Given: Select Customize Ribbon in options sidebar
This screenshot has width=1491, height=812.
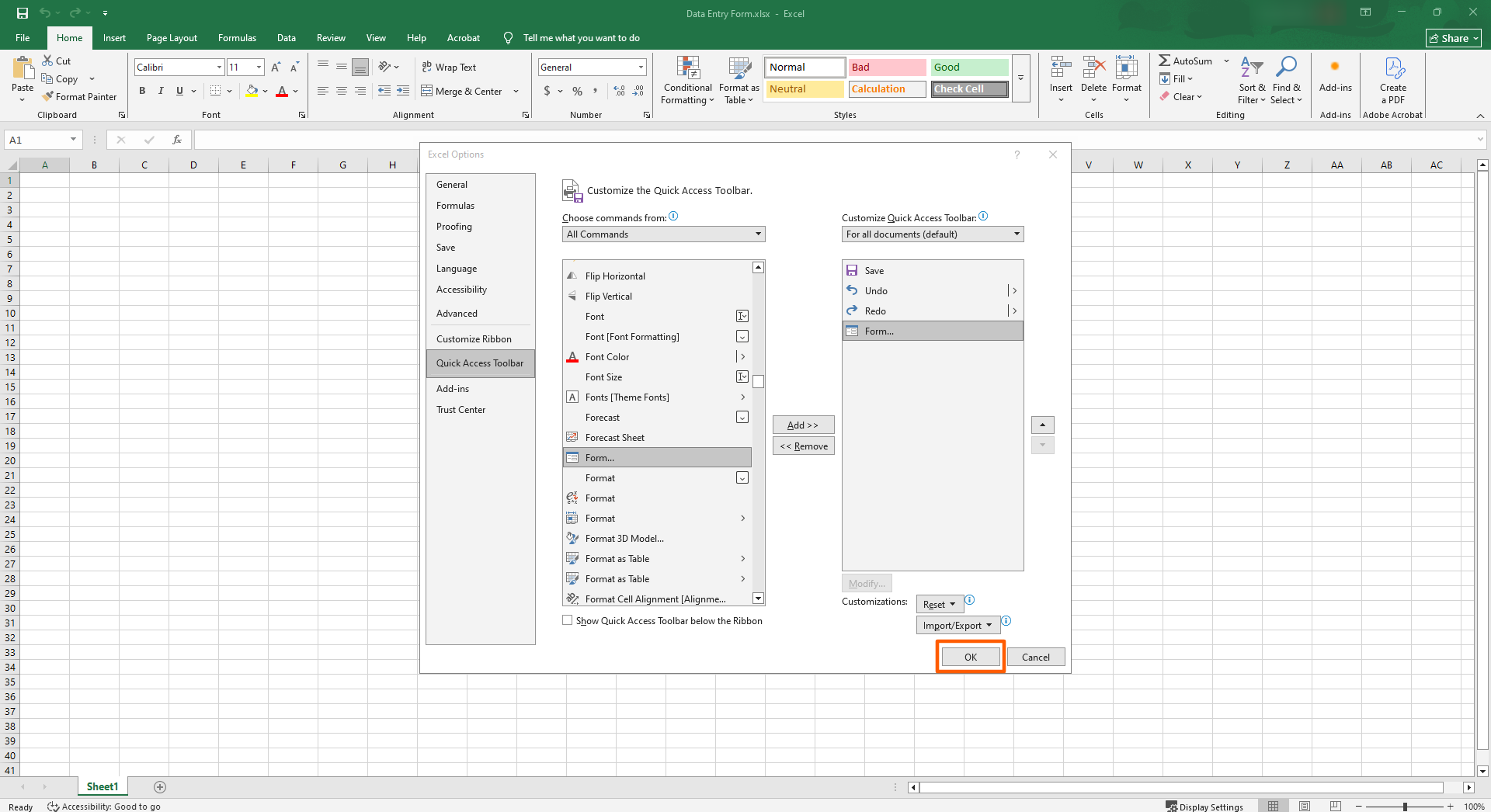Looking at the screenshot, I should [x=480, y=338].
